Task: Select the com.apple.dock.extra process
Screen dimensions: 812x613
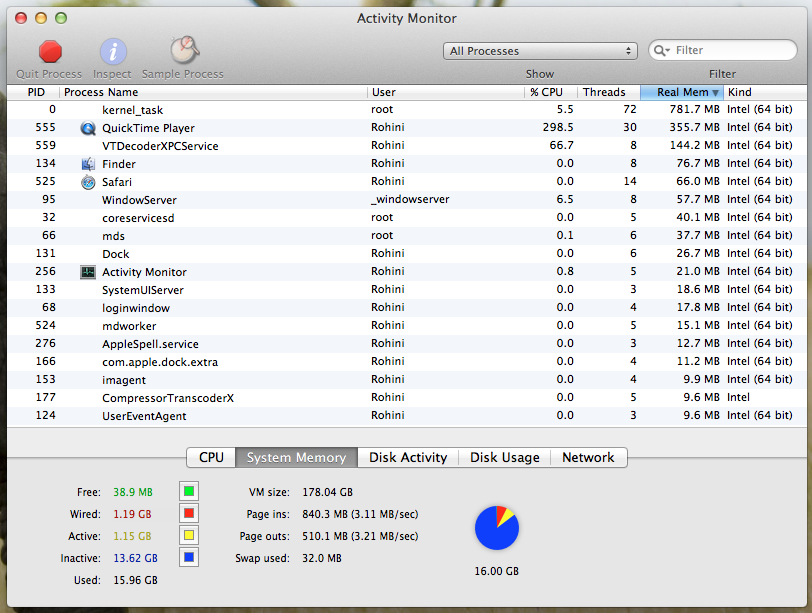Action: [407, 362]
